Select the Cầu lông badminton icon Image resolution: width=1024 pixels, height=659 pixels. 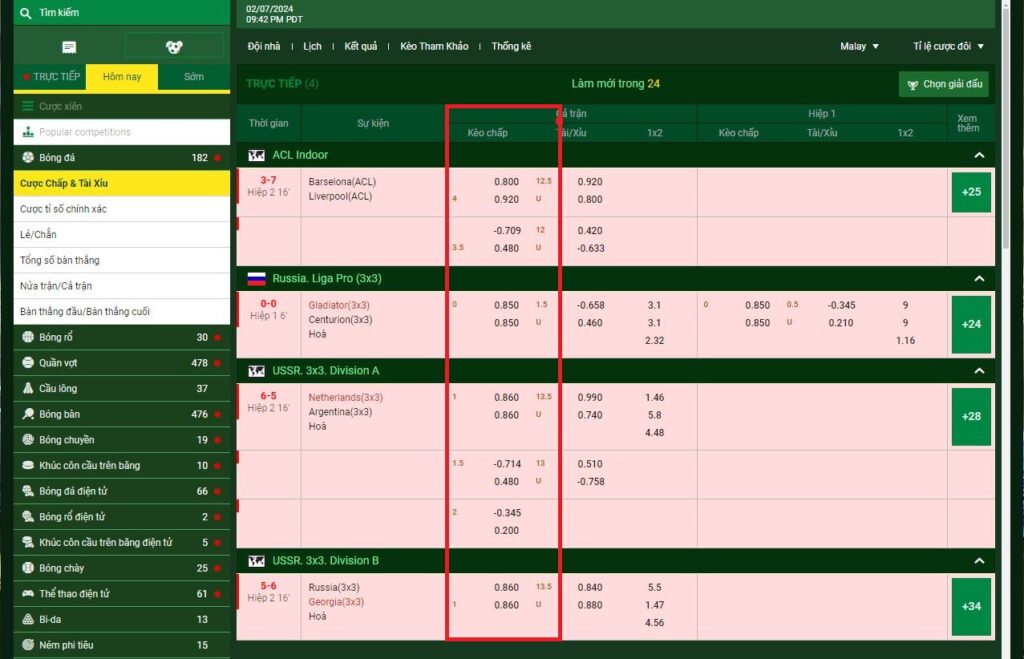click(x=27, y=388)
